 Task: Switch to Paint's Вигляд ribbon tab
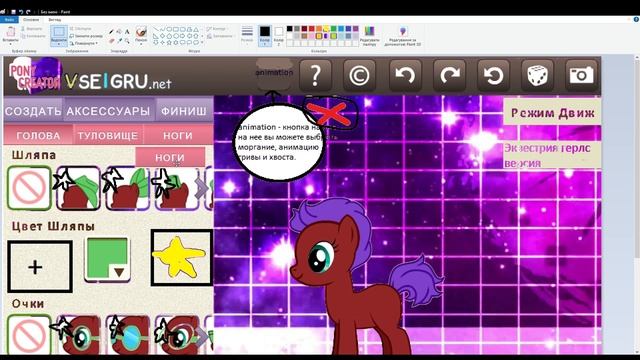click(55, 19)
